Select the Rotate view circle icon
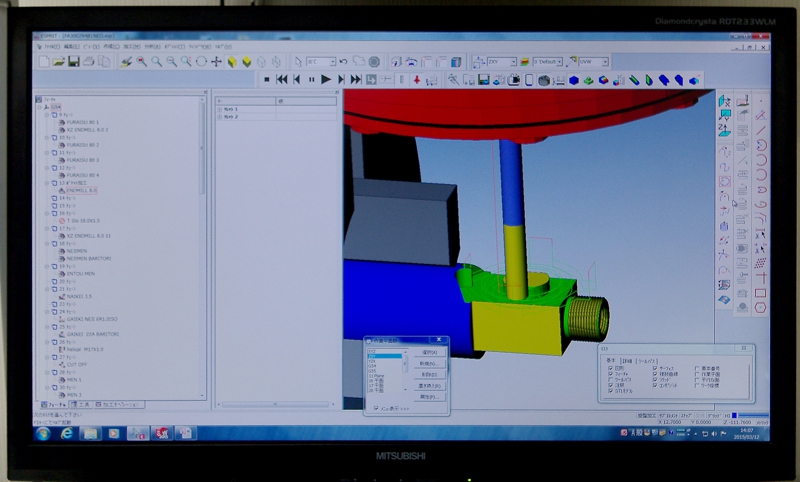800x482 pixels. coord(202,62)
